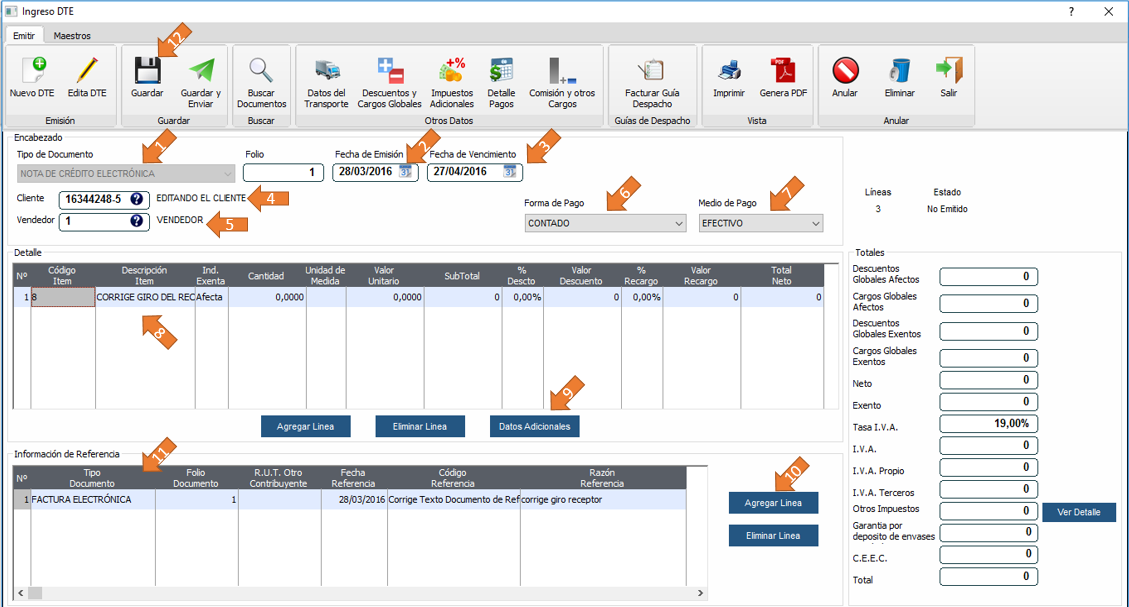Select the Emitir tab
Image resolution: width=1129 pixels, height=607 pixels.
24,35
